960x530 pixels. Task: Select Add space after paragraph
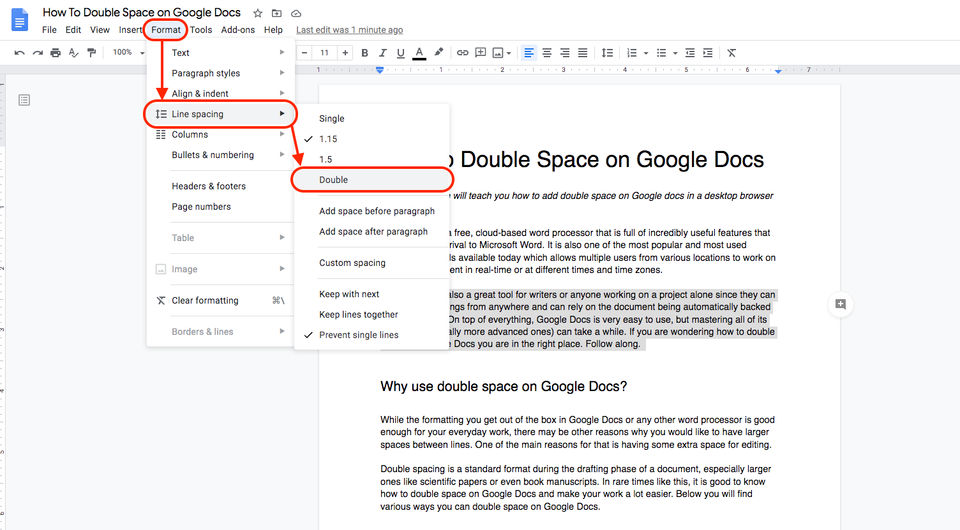pos(372,231)
